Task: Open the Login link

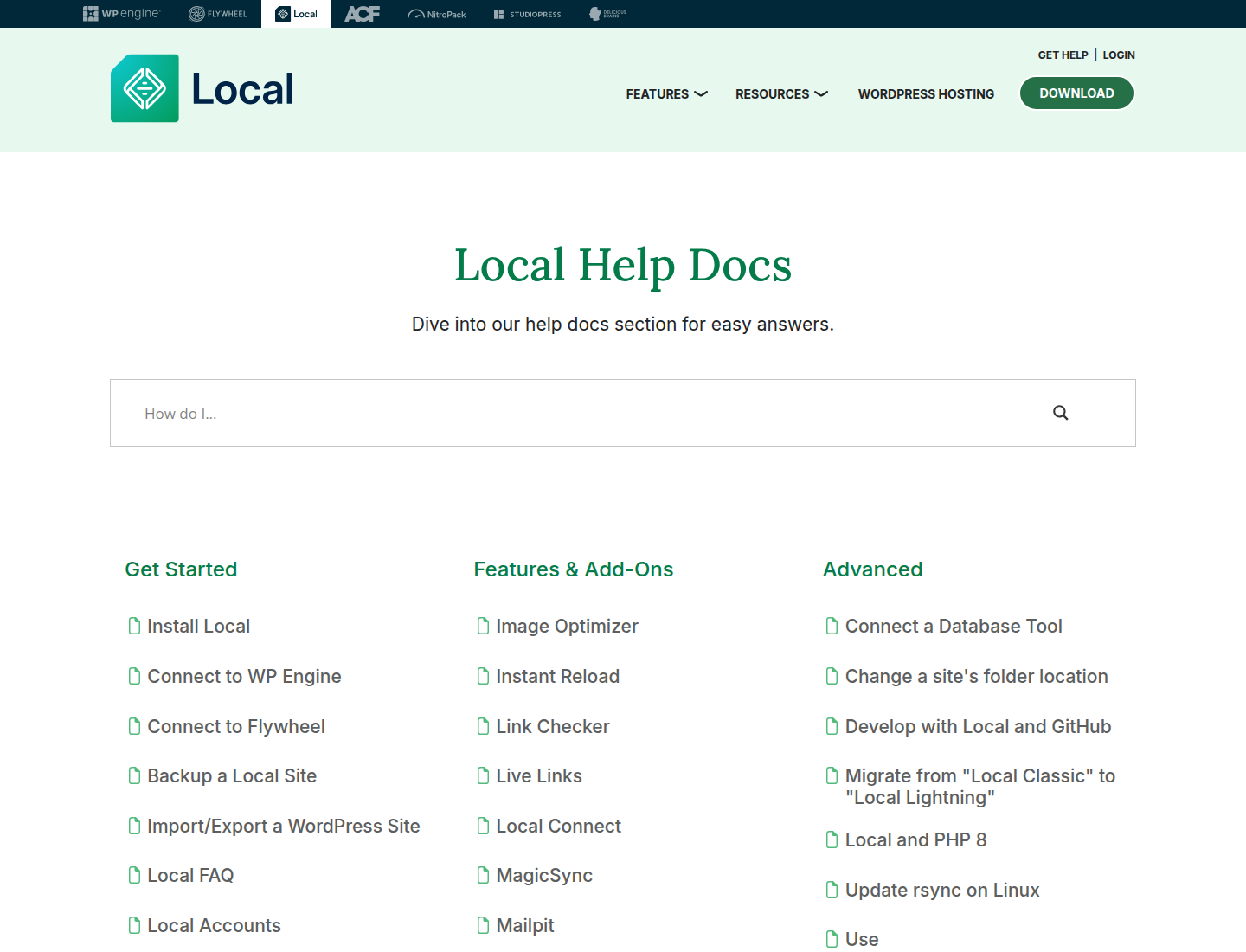Action: click(x=1119, y=55)
